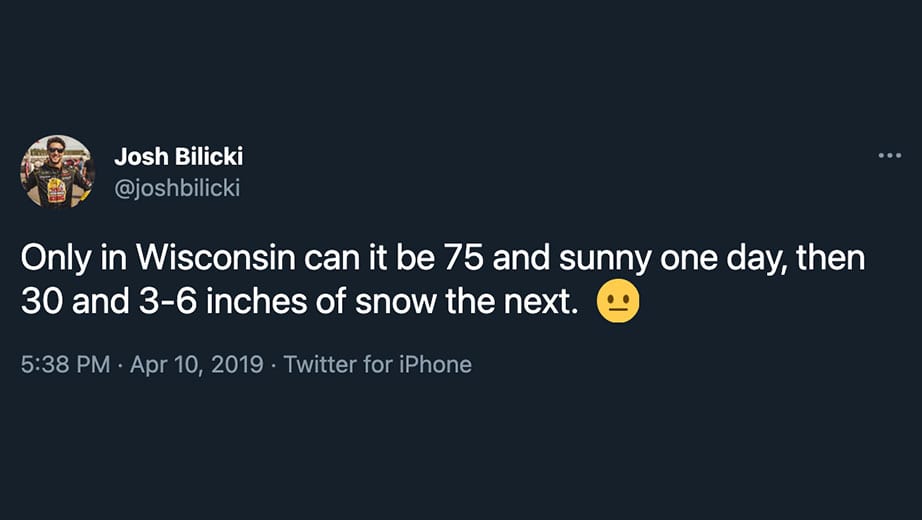Viewport: 922px width, 520px height.
Task: Open Josh Bilicki's profile picture
Action: pyautogui.click(x=57, y=172)
